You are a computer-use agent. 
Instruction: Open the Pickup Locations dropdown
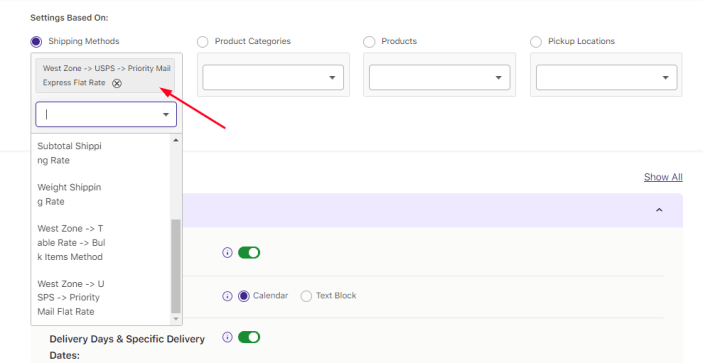[607, 78]
